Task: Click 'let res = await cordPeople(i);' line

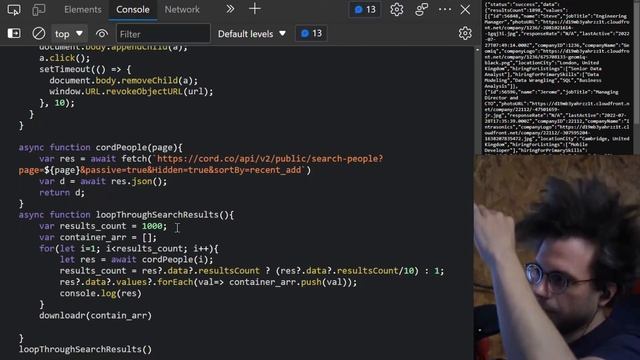Action: [136, 260]
